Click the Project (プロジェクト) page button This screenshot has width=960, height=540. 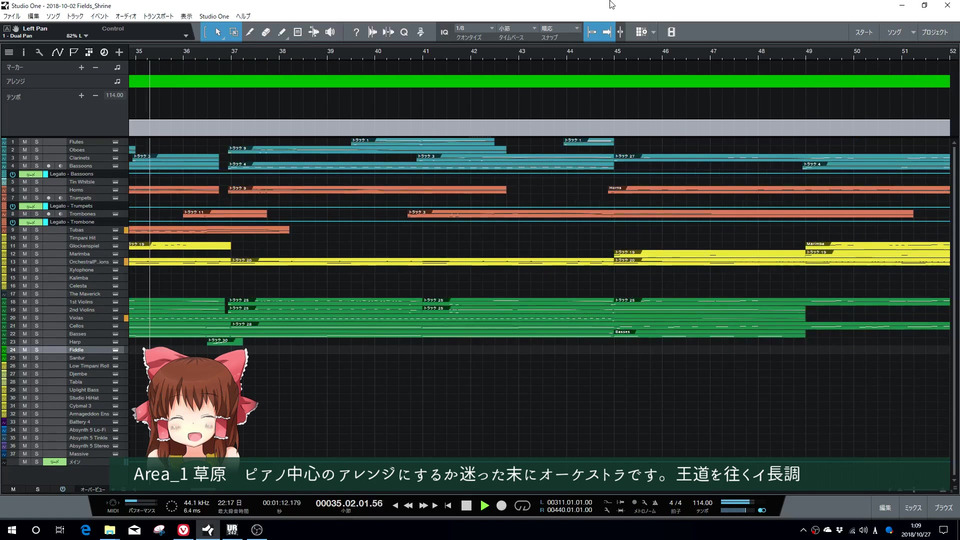(x=935, y=32)
